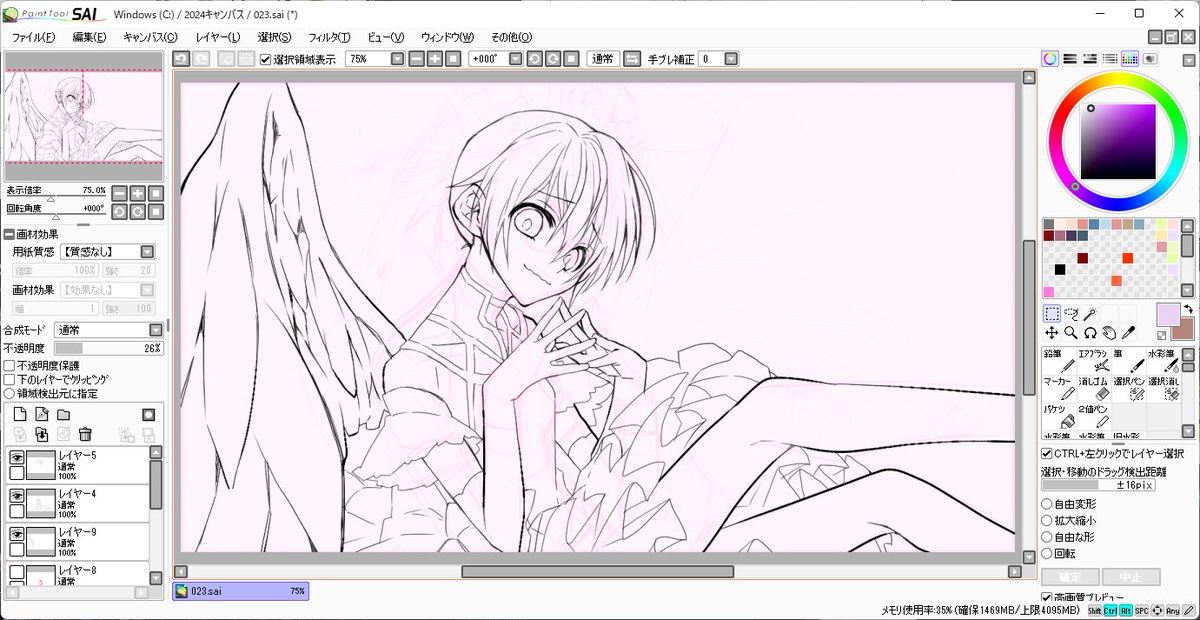Viewport: 1200px width, 620px height.
Task: Create a new layer folder
Action: pos(63,414)
